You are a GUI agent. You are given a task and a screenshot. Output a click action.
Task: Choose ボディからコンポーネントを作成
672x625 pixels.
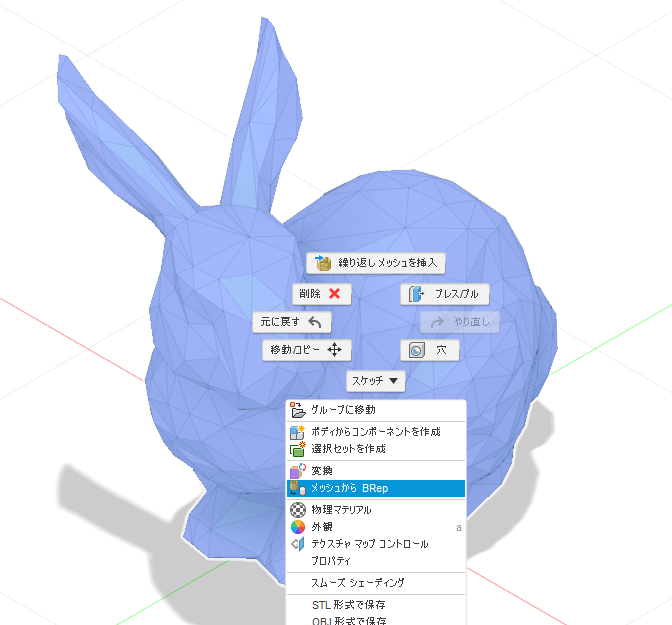(x=376, y=432)
